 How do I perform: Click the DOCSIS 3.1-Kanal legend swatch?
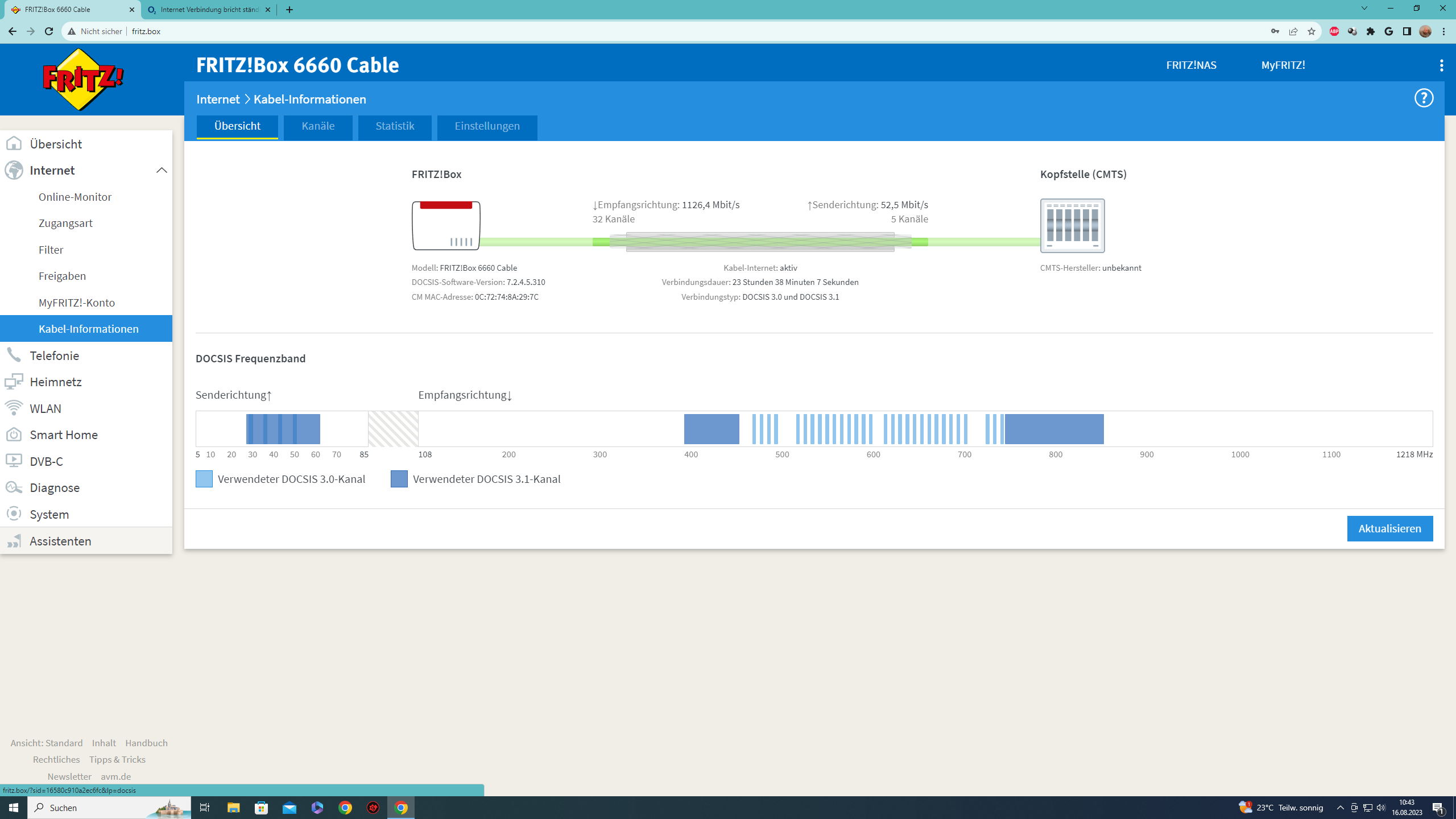tap(399, 479)
